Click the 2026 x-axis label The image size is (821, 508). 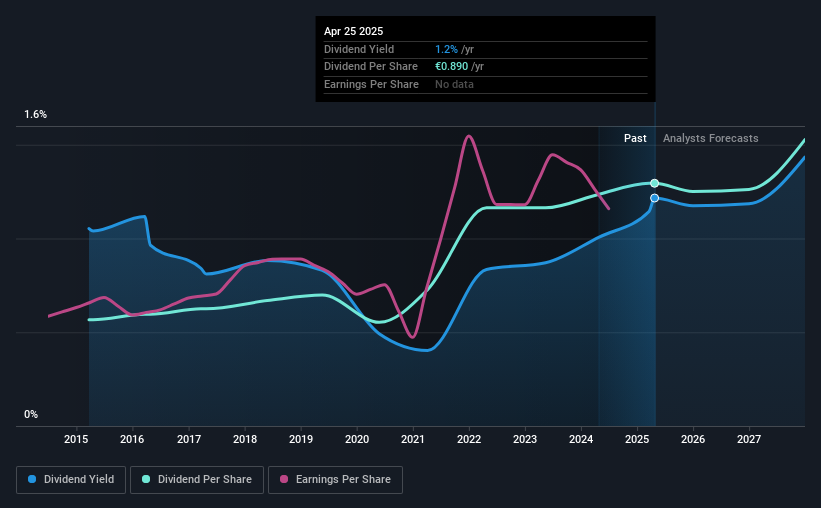pos(693,439)
